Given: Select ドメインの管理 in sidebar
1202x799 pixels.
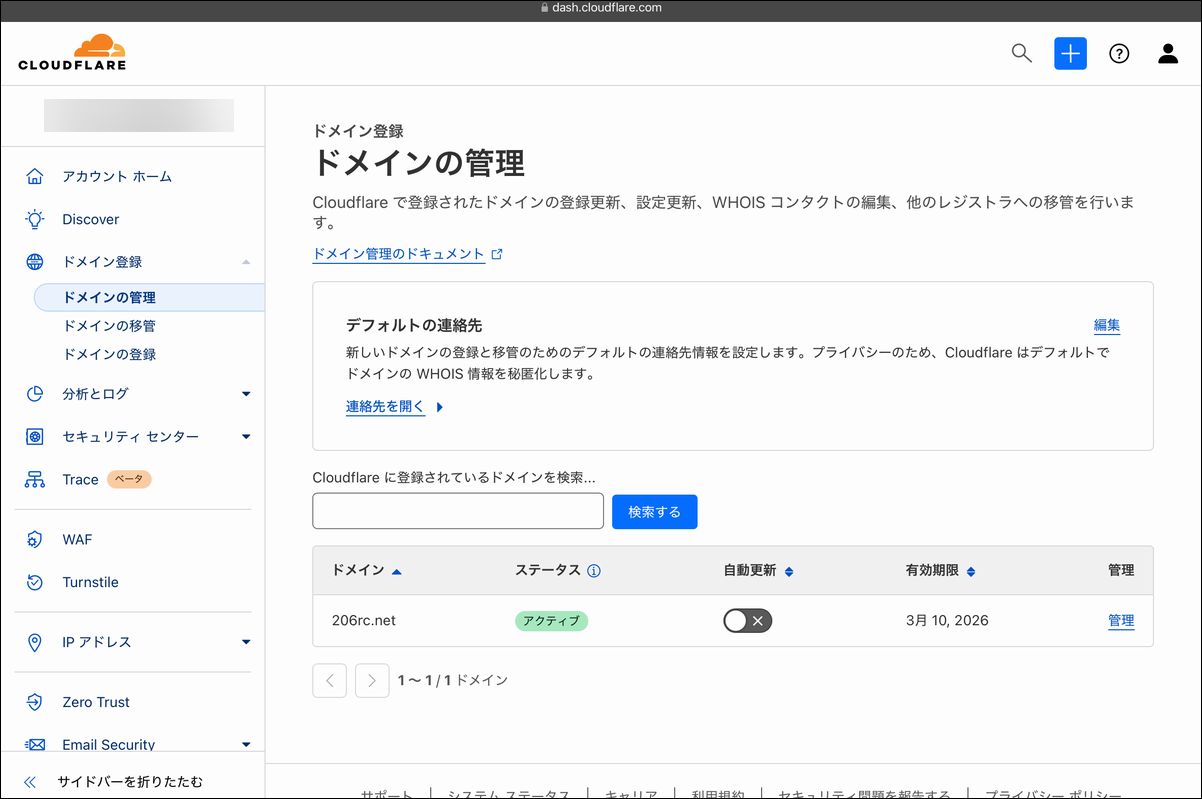Looking at the screenshot, I should [149, 297].
